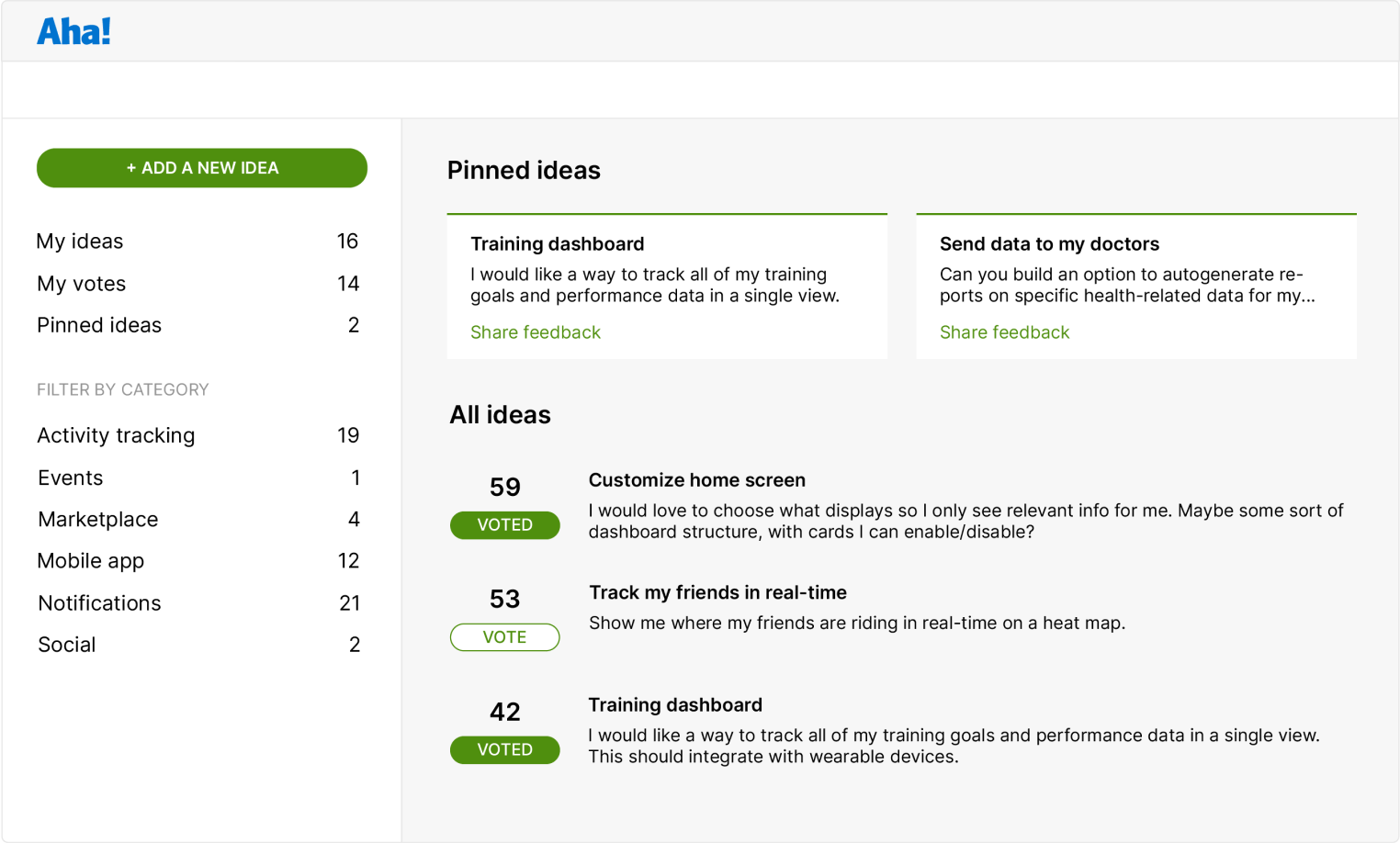Remove your vote from the Training dashboard idea
Screen dimensions: 1400x843
pos(504,749)
